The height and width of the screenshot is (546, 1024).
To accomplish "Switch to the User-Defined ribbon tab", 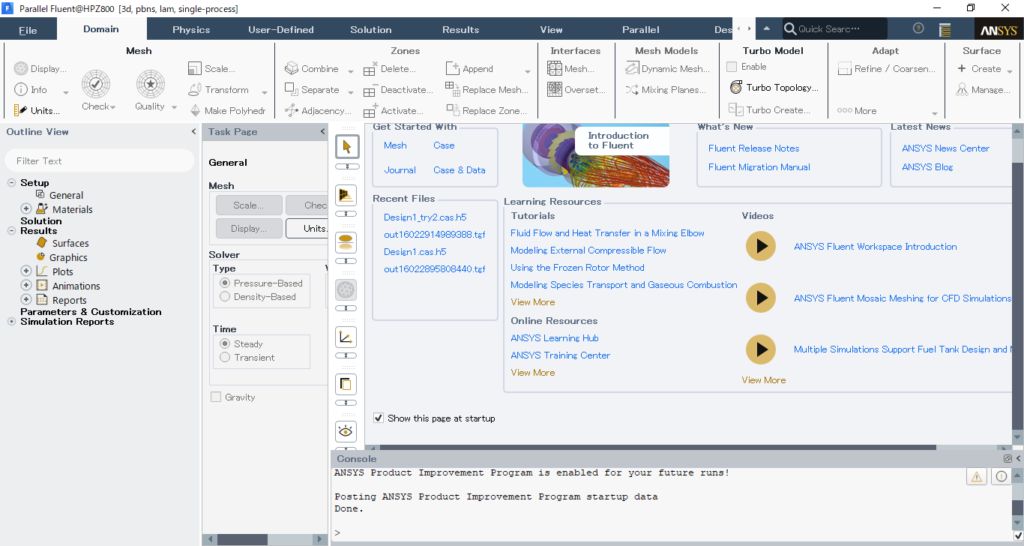I will click(281, 29).
